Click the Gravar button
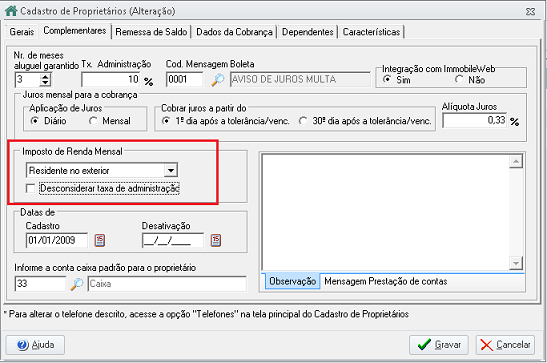Image resolution: width=547 pixels, height=363 pixels. click(x=439, y=345)
